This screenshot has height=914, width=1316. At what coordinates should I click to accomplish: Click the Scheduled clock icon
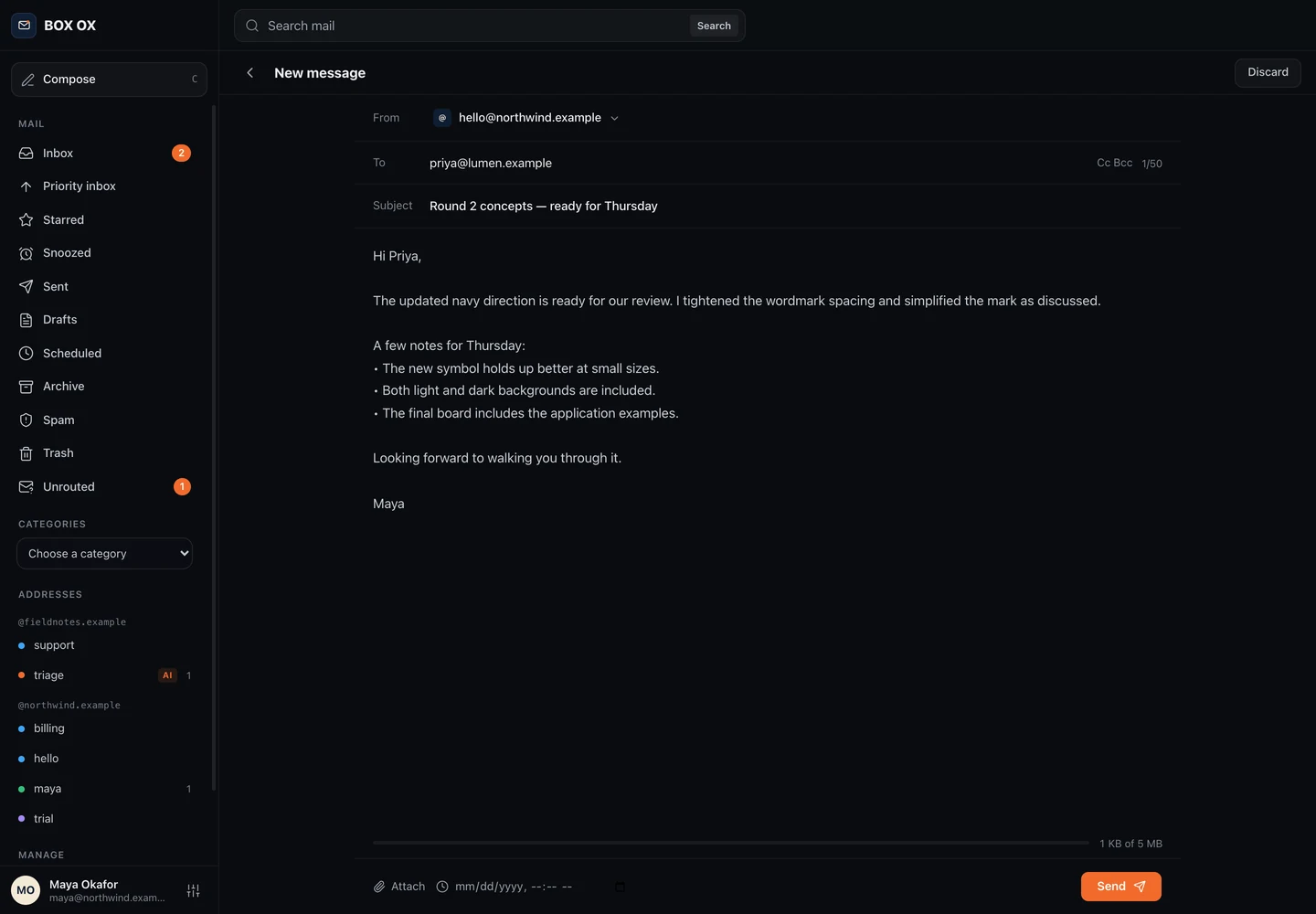27,354
